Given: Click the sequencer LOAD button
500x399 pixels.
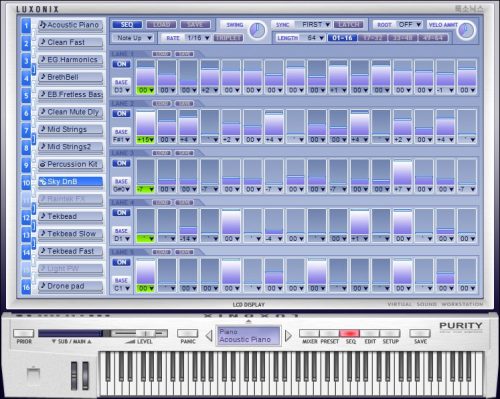Looking at the screenshot, I should coord(161,25).
